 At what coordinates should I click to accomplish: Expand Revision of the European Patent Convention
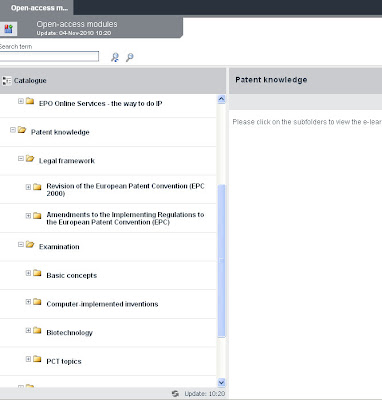click(x=28, y=187)
